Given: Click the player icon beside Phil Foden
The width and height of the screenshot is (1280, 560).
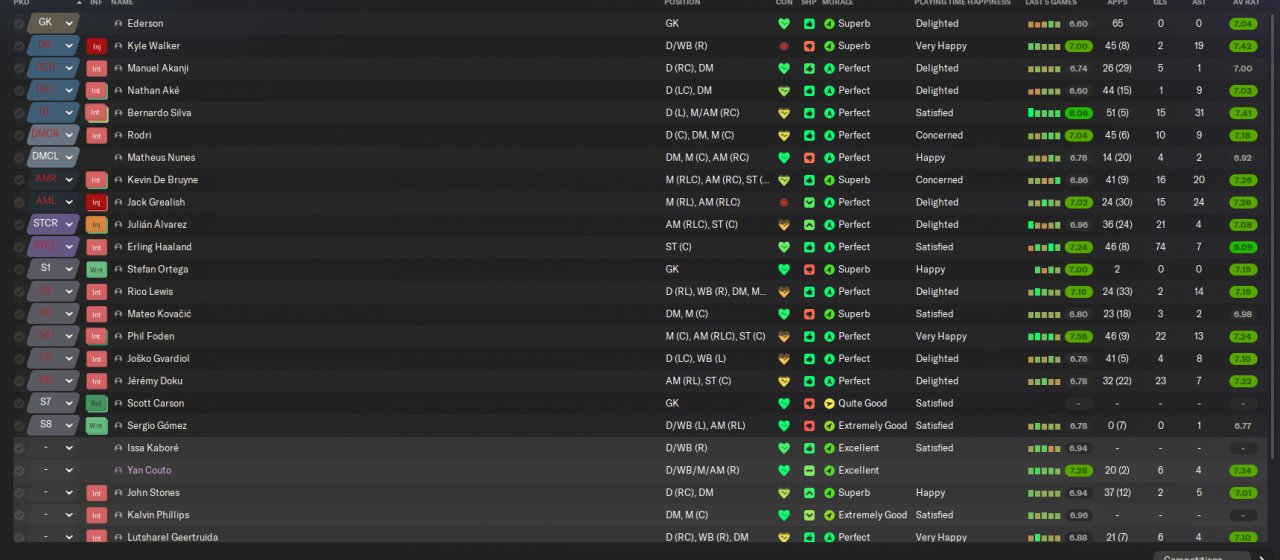Looking at the screenshot, I should 118,336.
